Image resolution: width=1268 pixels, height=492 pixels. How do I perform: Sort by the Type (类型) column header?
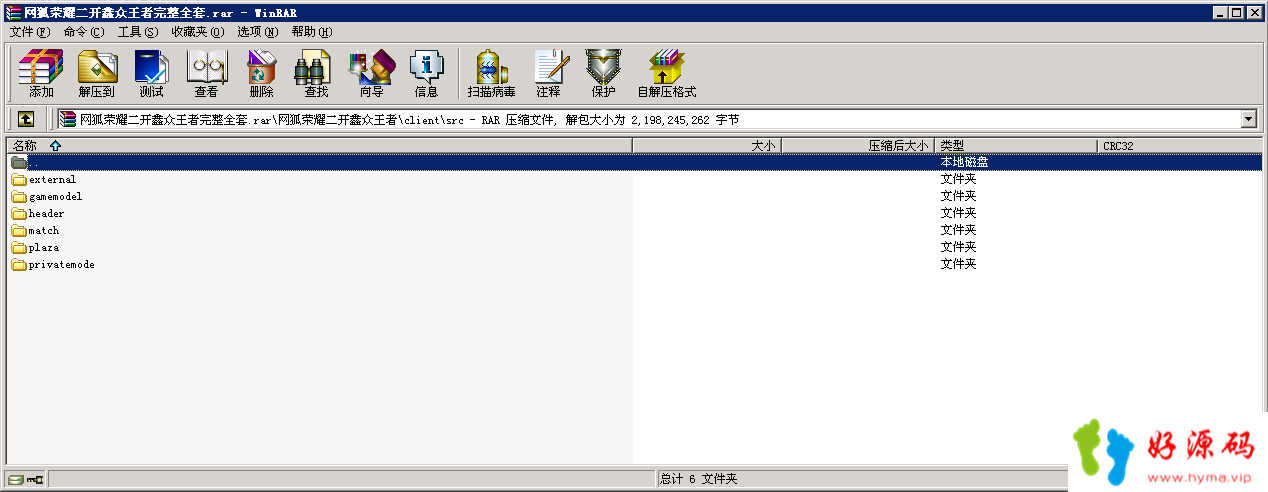tap(1016, 146)
